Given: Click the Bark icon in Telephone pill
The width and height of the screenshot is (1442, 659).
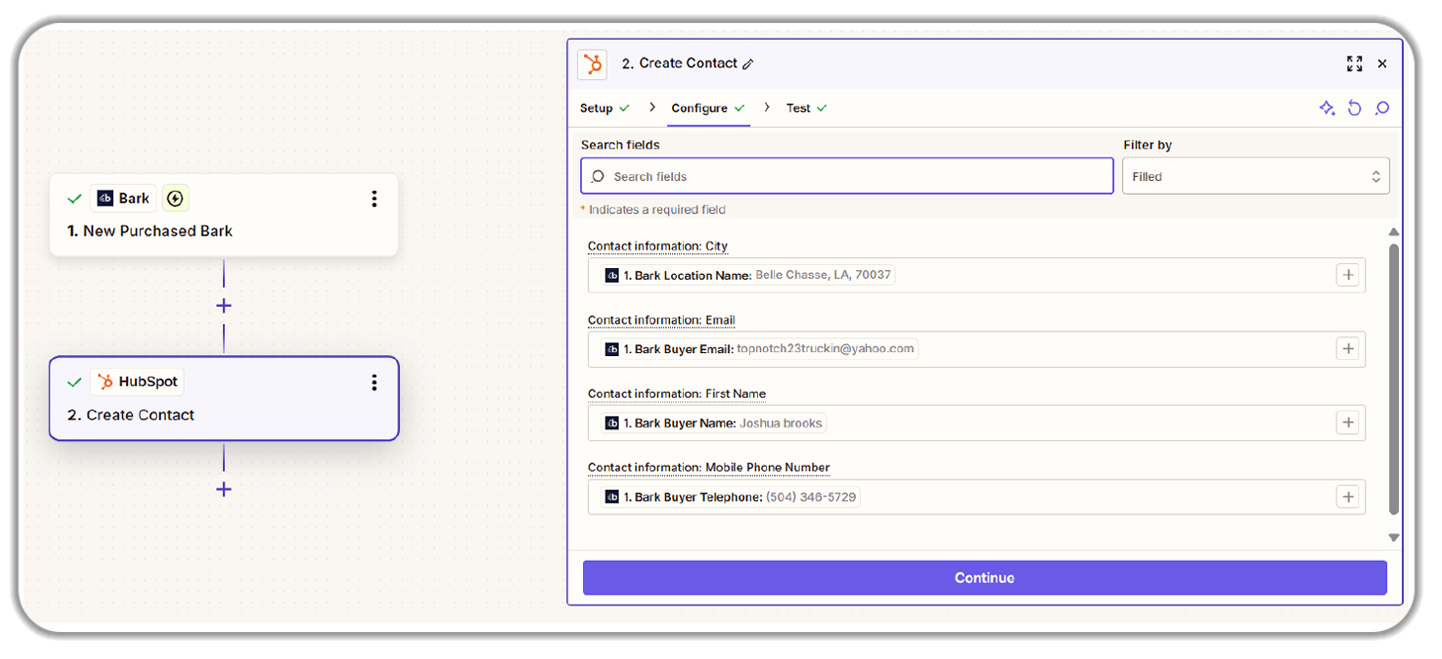Looking at the screenshot, I should [x=612, y=497].
